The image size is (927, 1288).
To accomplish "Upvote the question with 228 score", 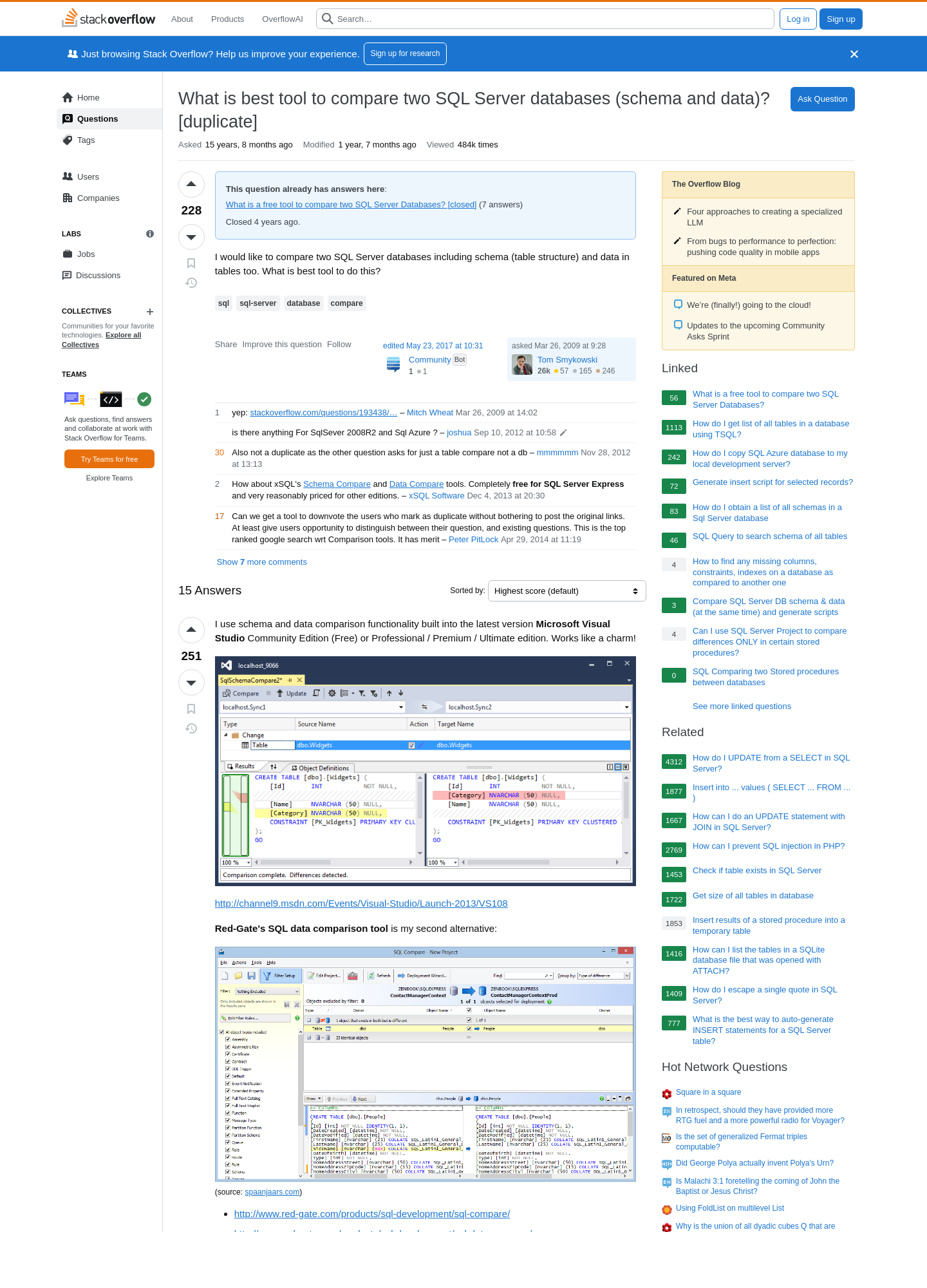I will (191, 185).
